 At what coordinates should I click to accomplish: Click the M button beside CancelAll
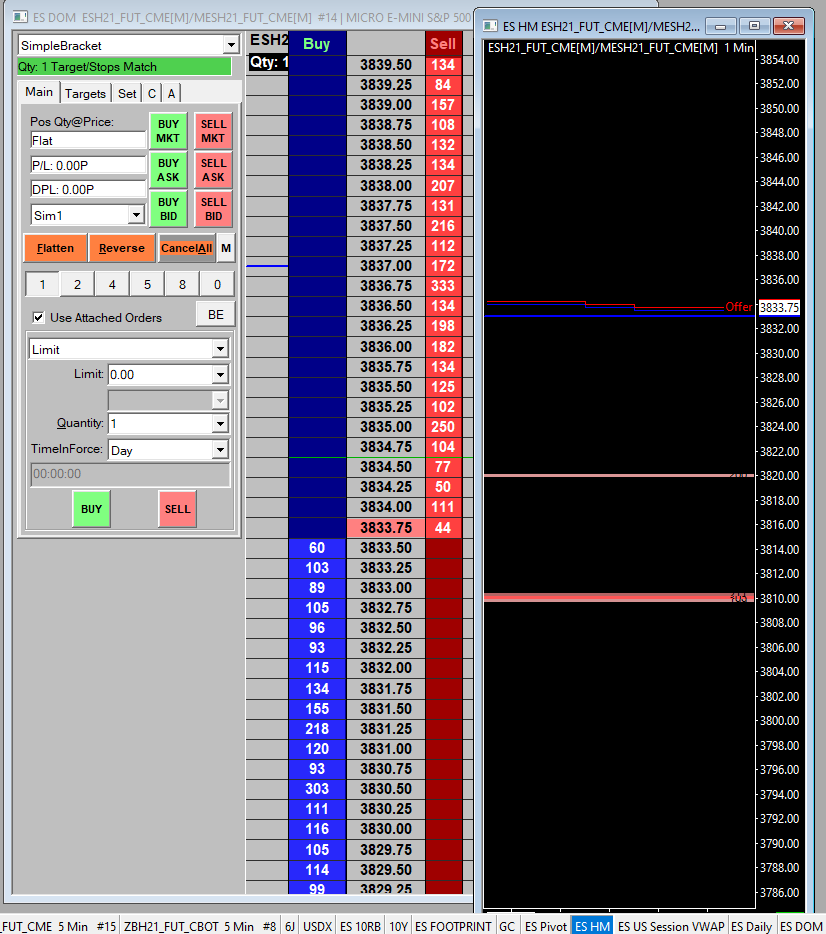[x=226, y=248]
